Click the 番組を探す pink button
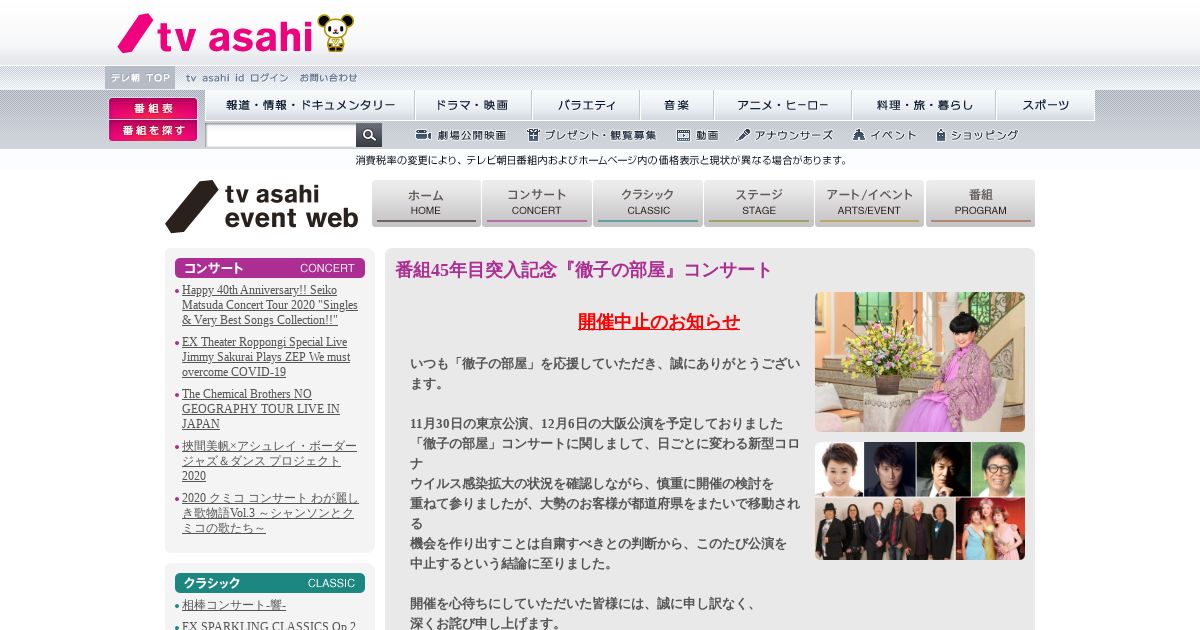 pos(153,130)
